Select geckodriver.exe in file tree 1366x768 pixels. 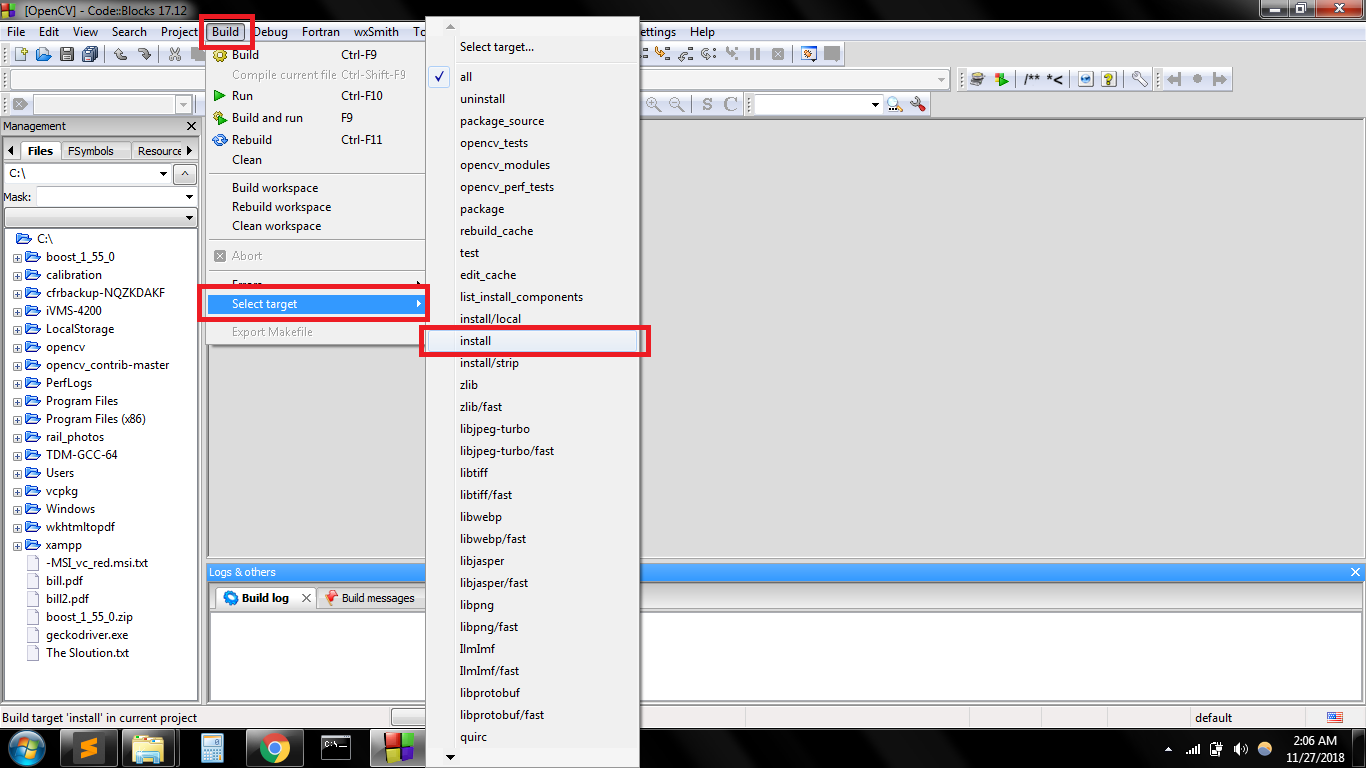(87, 635)
